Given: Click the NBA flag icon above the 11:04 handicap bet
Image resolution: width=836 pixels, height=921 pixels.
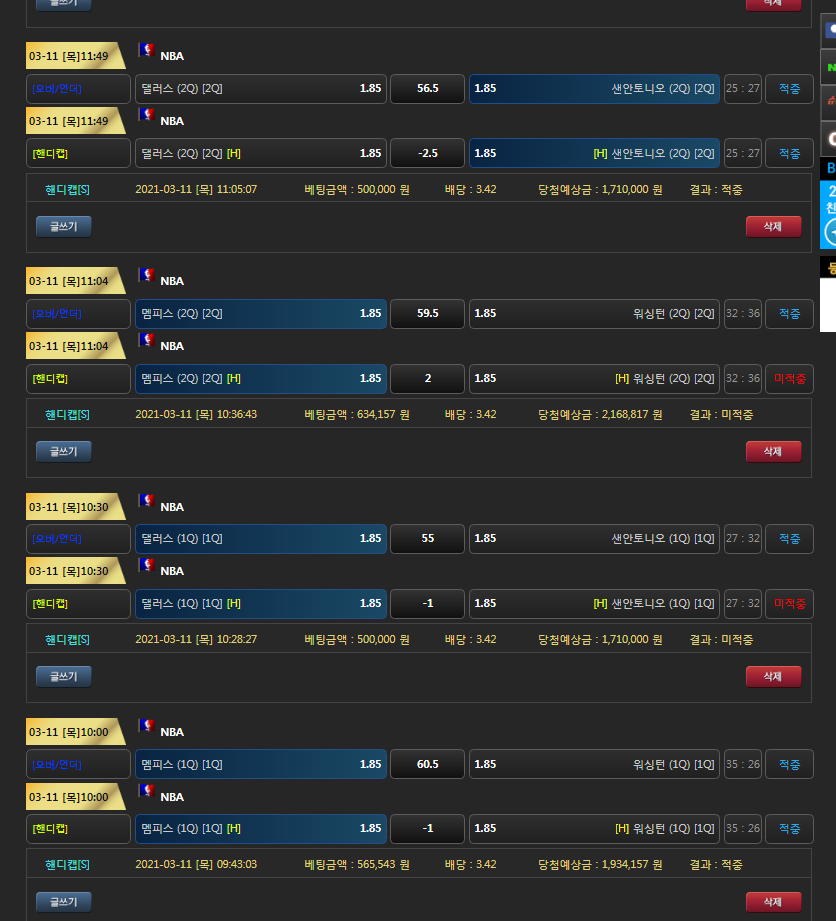Looking at the screenshot, I should coord(146,340).
